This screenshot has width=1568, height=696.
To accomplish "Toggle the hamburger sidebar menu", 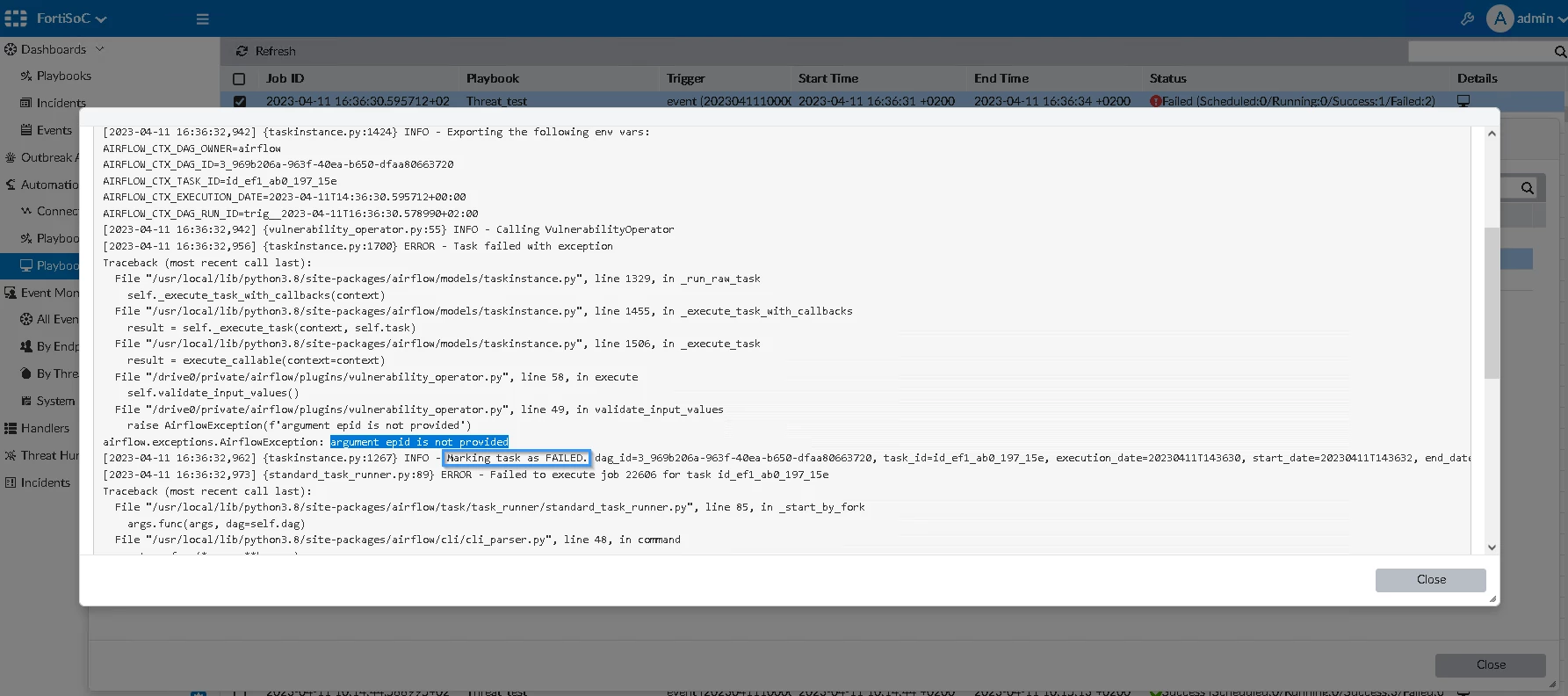I will (x=203, y=18).
